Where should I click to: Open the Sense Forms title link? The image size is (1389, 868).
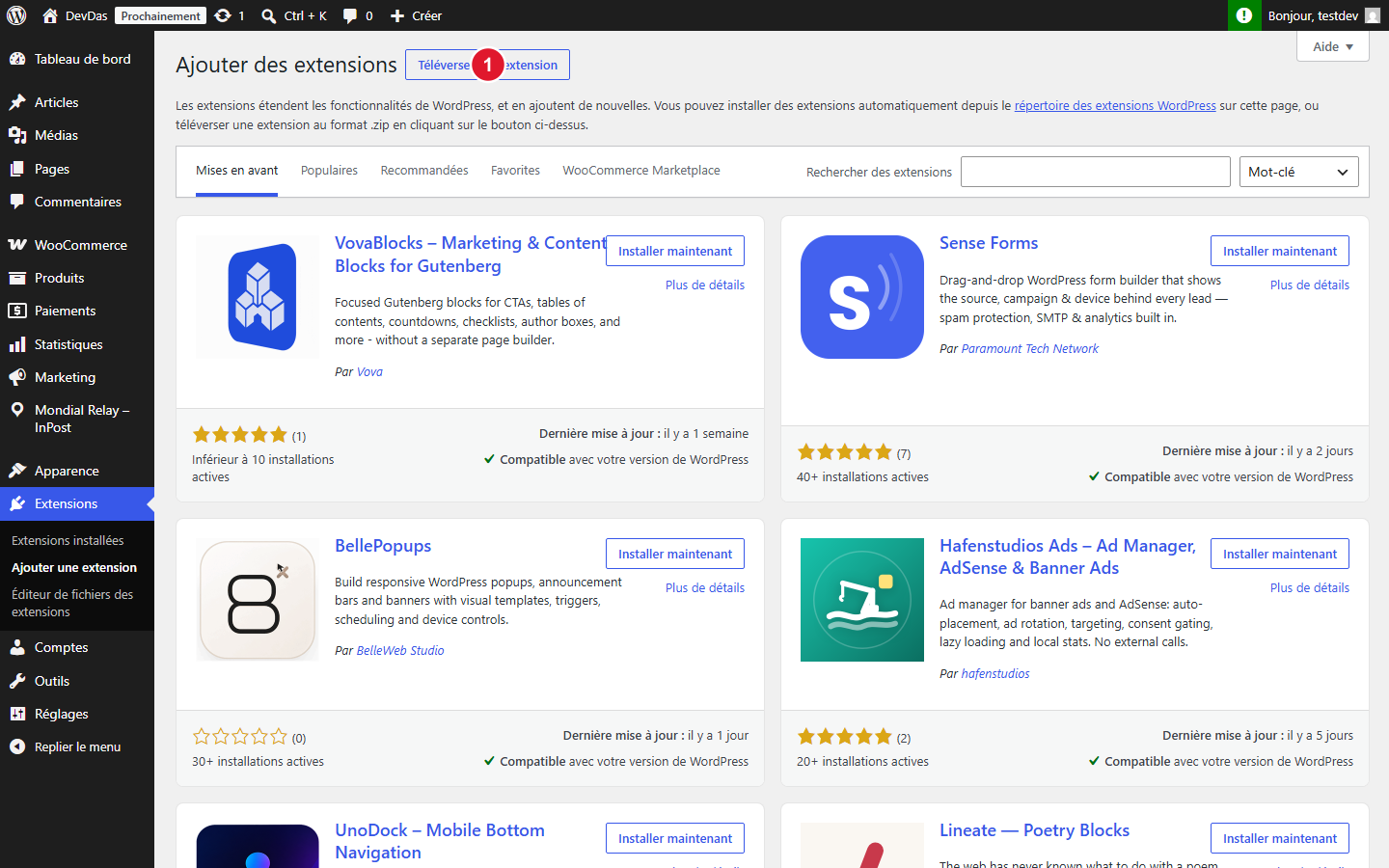pyautogui.click(x=989, y=243)
